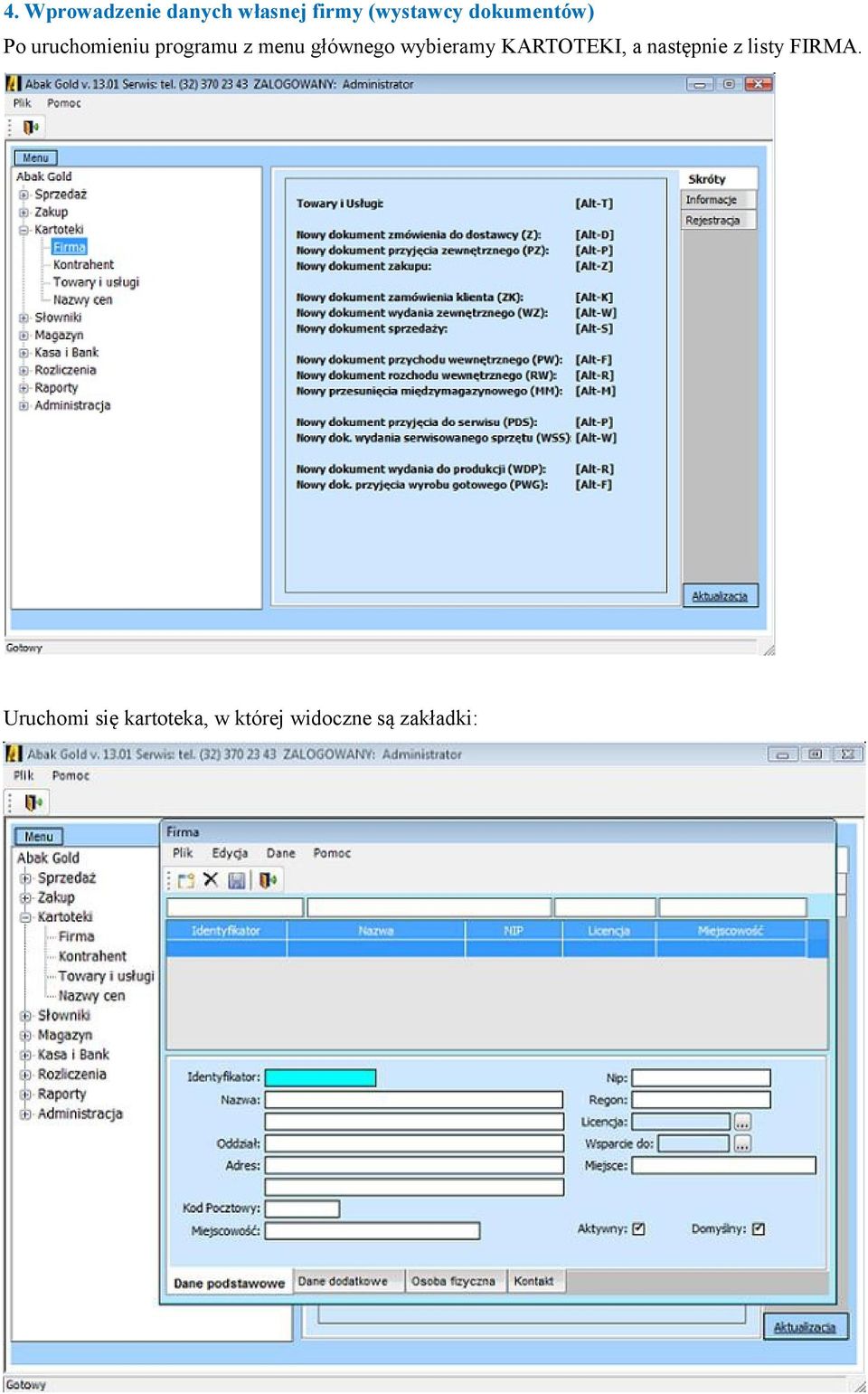Select Nazwy cen in the bottom screenshot tree
The width and height of the screenshot is (868, 1394).
click(x=91, y=996)
